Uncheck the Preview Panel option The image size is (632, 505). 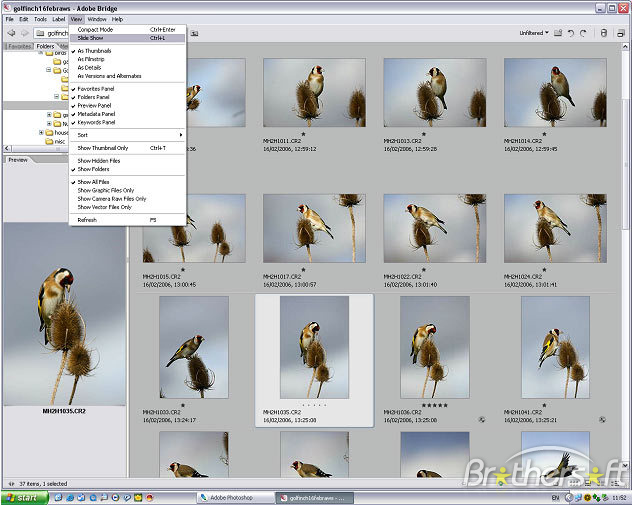coord(127,106)
